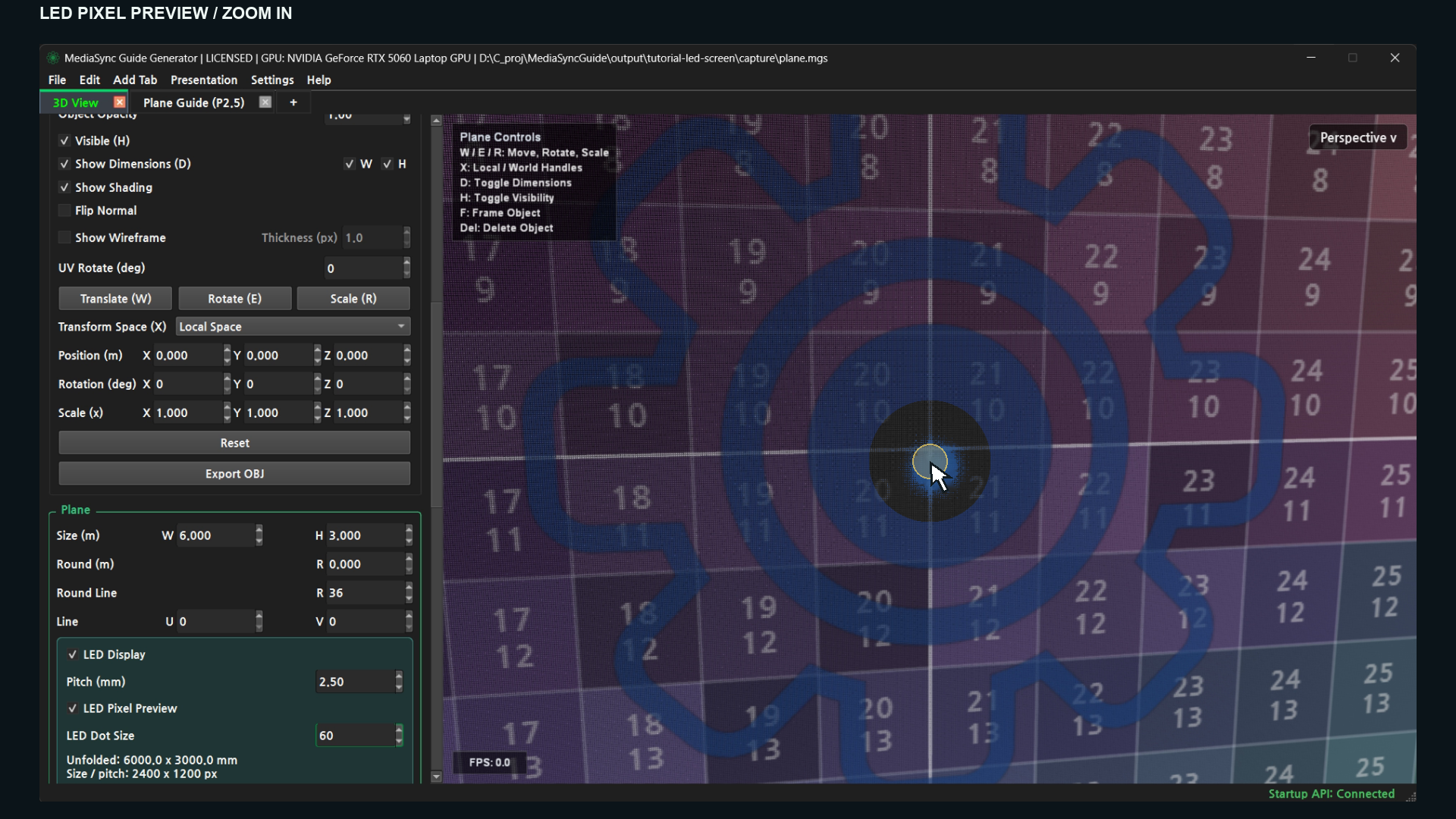Image resolution: width=1456 pixels, height=819 pixels.
Task: Click the scroll down arrow of left panel
Action: point(436,777)
